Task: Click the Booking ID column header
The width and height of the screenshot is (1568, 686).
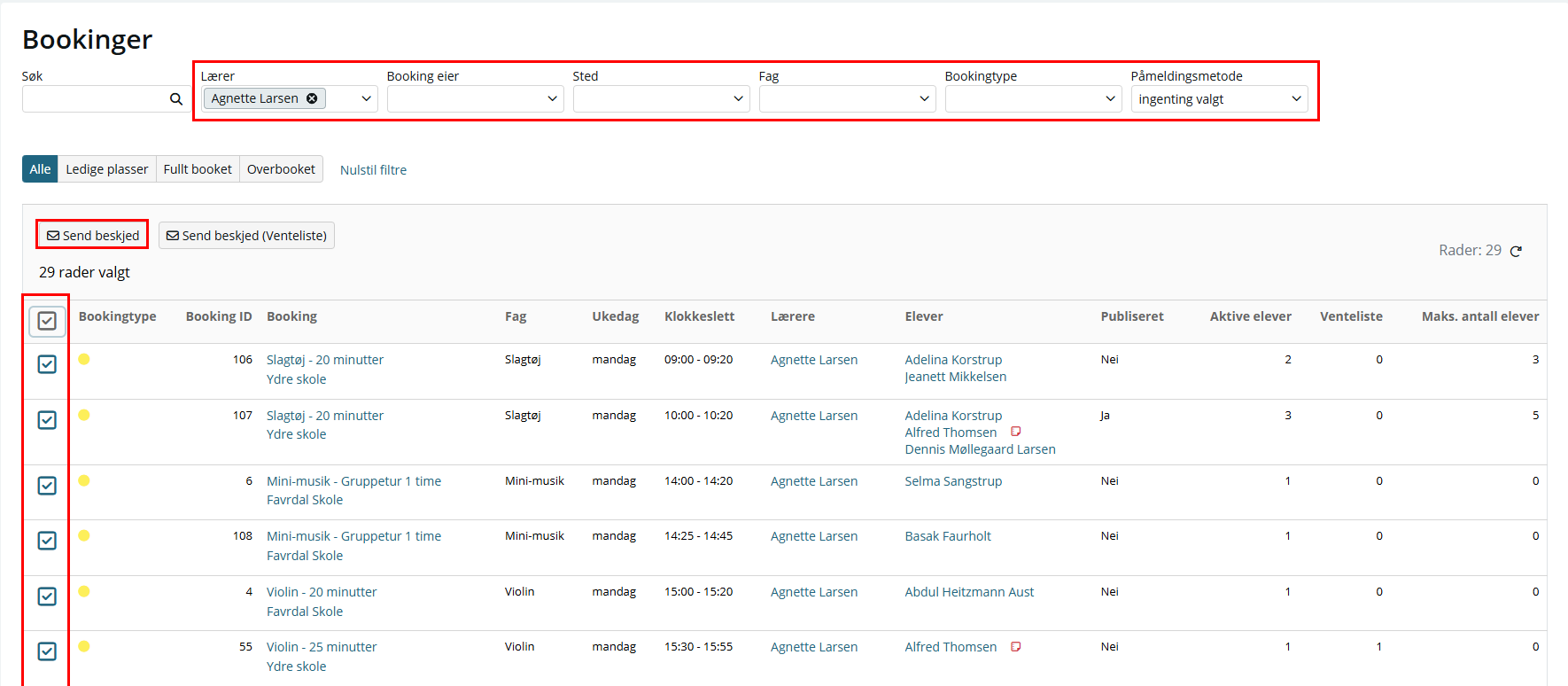Action: point(219,316)
